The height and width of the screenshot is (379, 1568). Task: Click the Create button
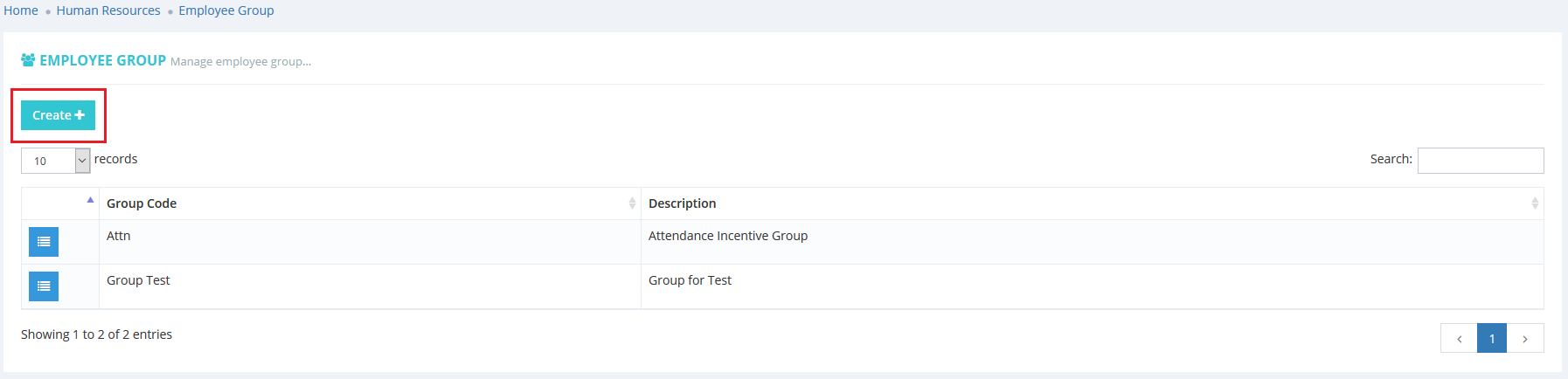(x=58, y=115)
